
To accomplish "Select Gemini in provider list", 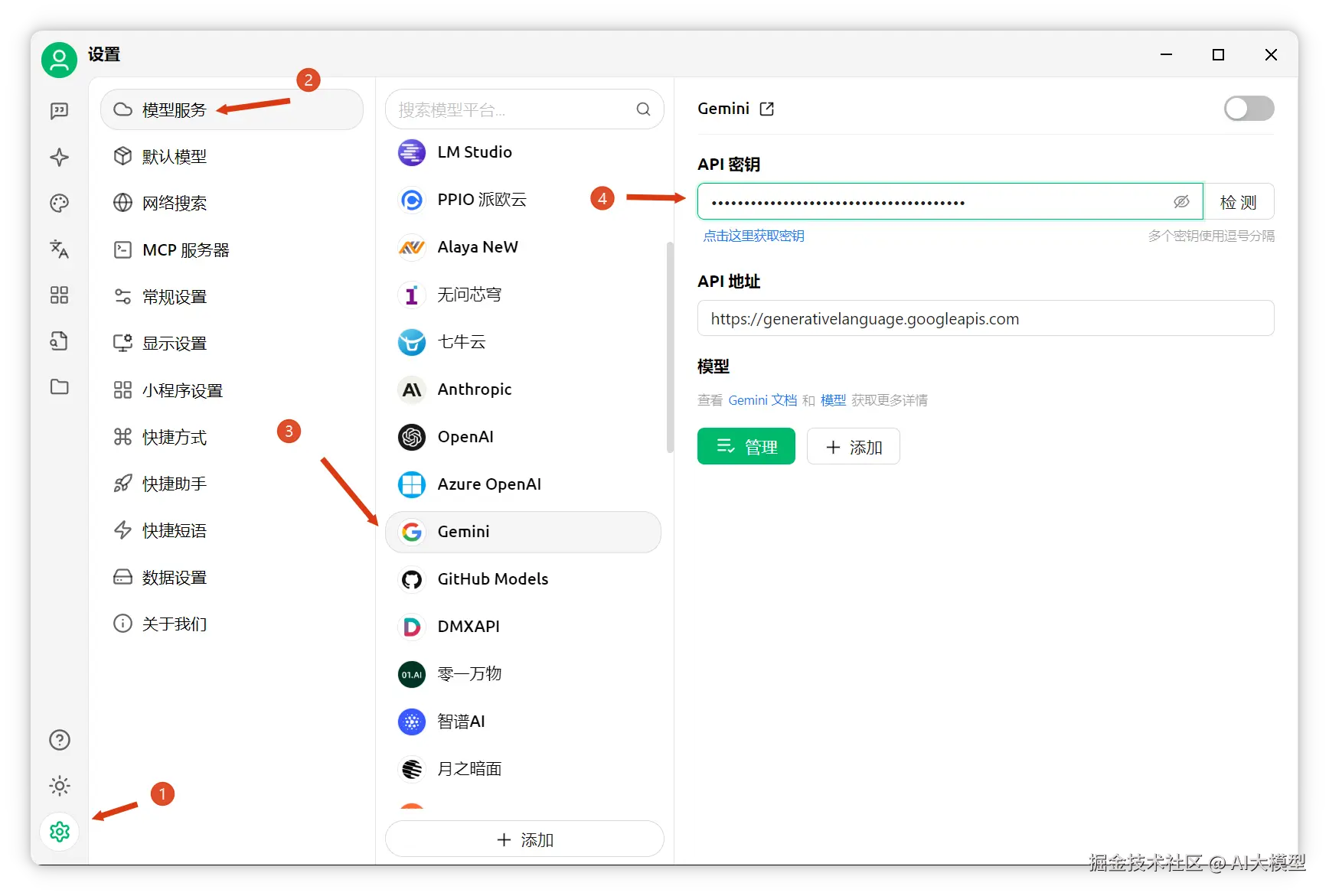I will pos(523,532).
